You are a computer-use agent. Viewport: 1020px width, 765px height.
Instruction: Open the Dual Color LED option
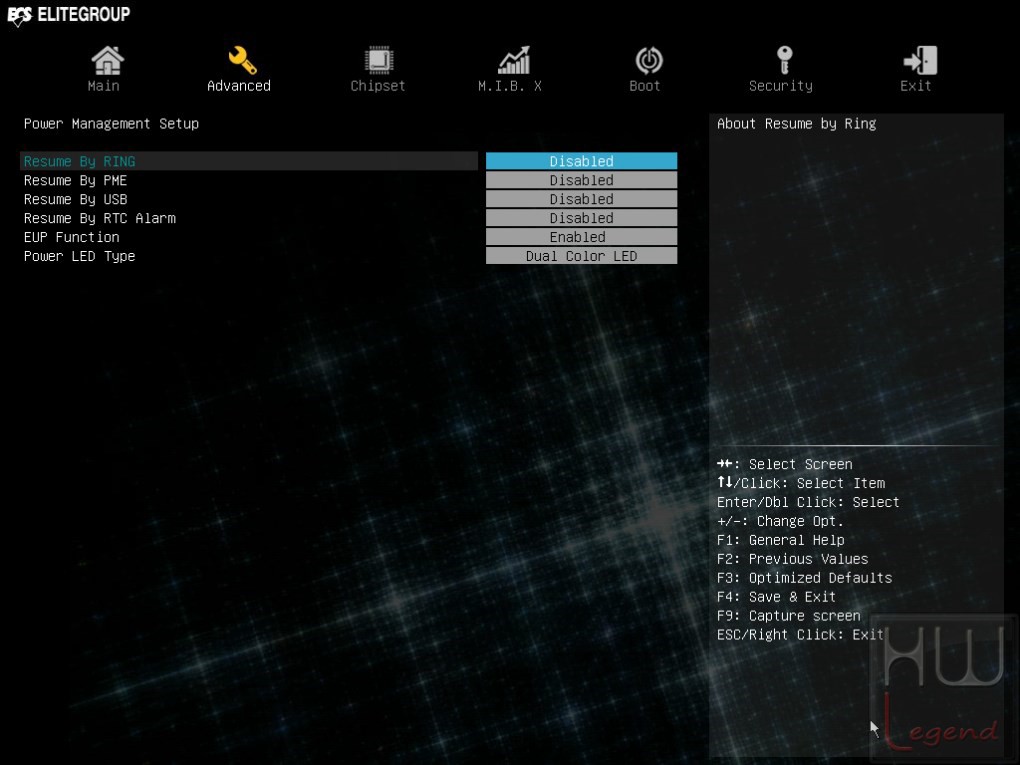click(x=582, y=256)
